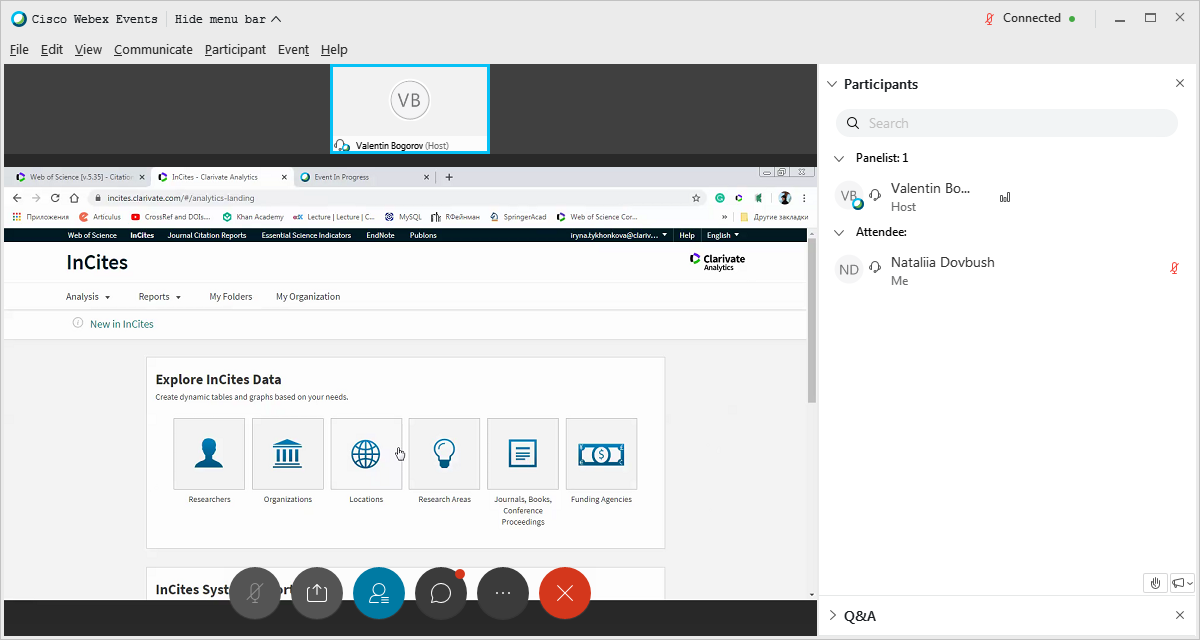Collapse the Panelist group
The image size is (1200, 640).
click(x=839, y=158)
